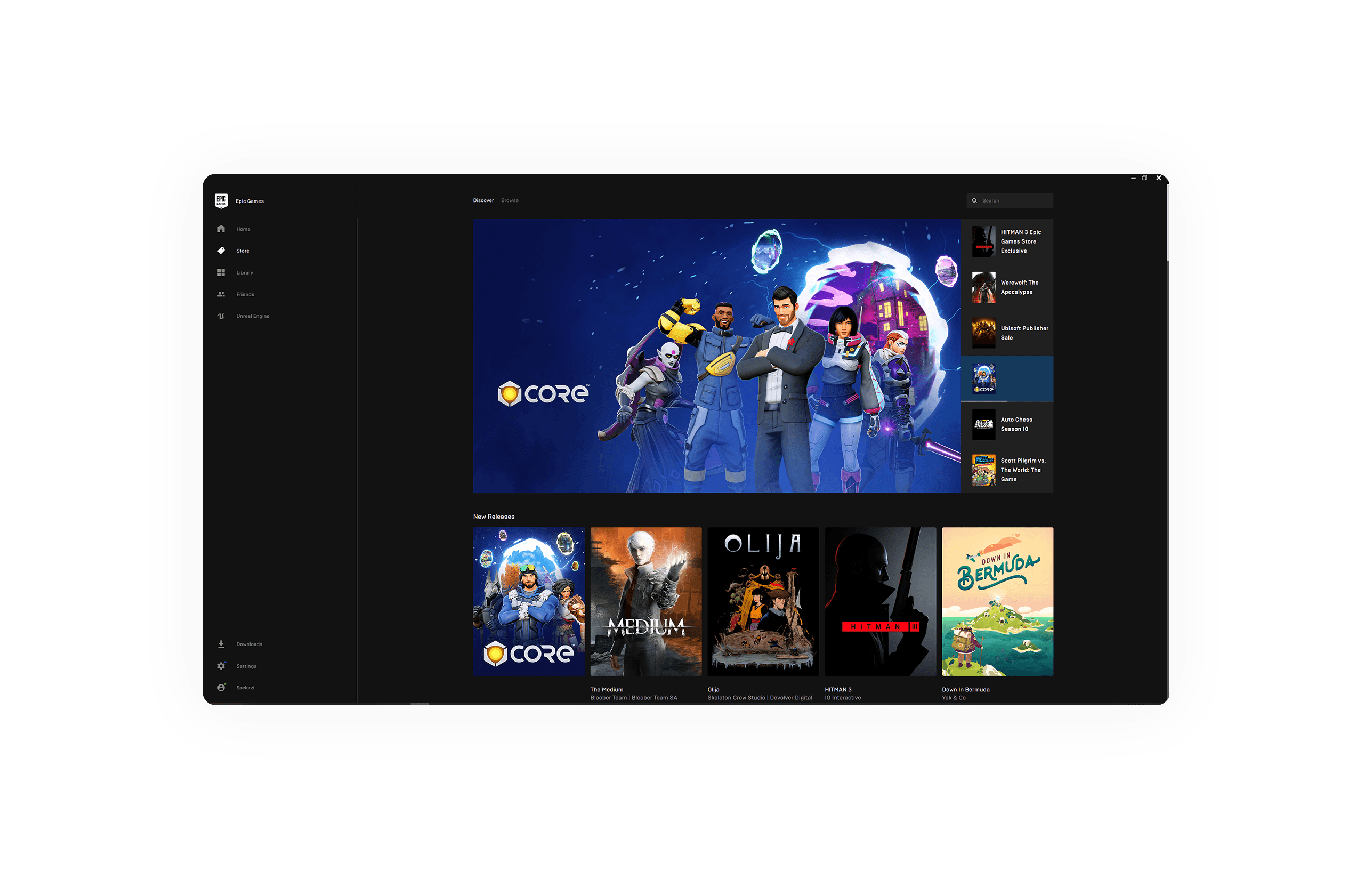Open the Downloads arrow icon
The image size is (1372, 879).
click(x=221, y=644)
